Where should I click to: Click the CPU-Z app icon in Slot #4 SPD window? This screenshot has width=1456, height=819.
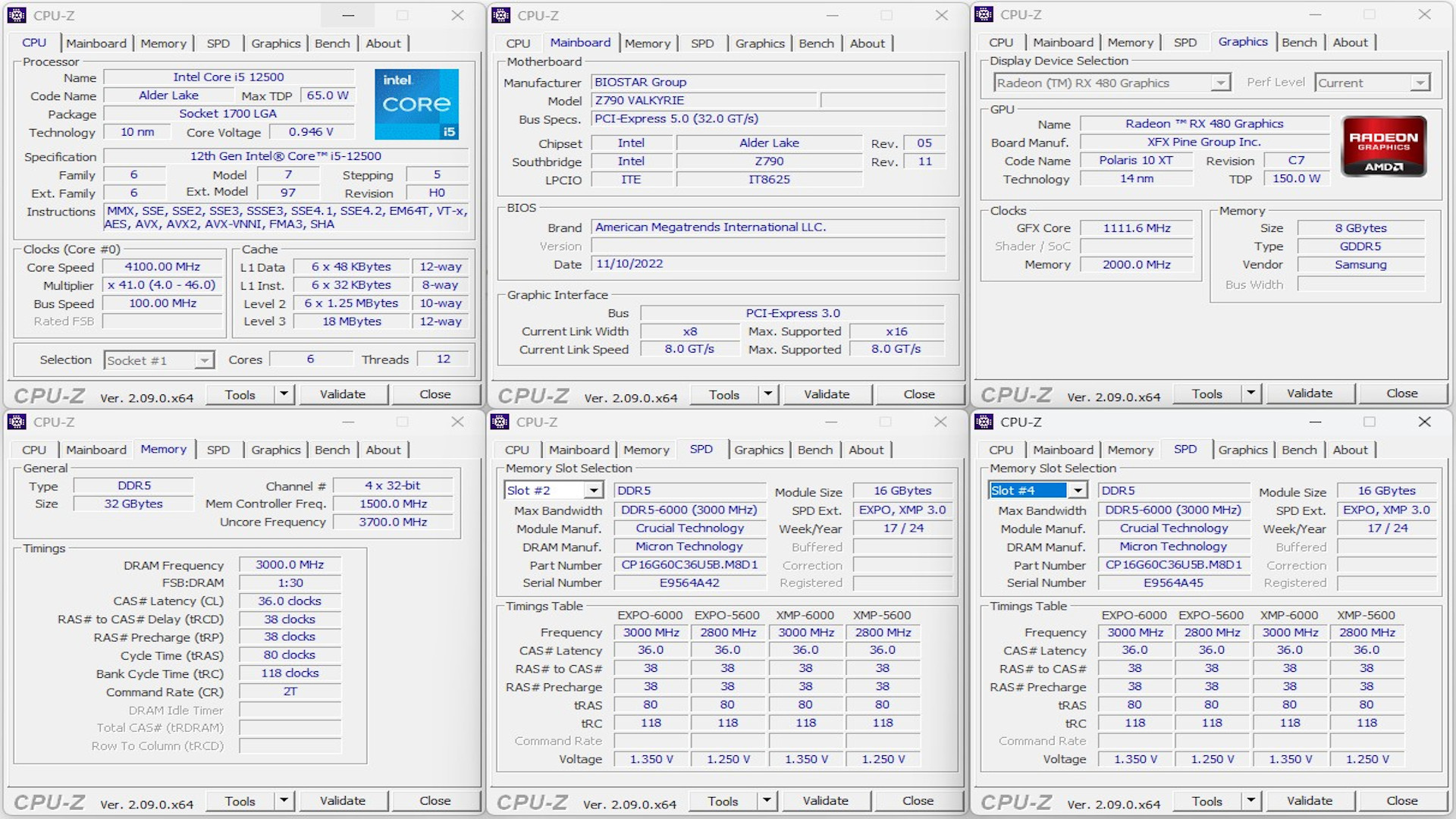pyautogui.click(x=984, y=422)
